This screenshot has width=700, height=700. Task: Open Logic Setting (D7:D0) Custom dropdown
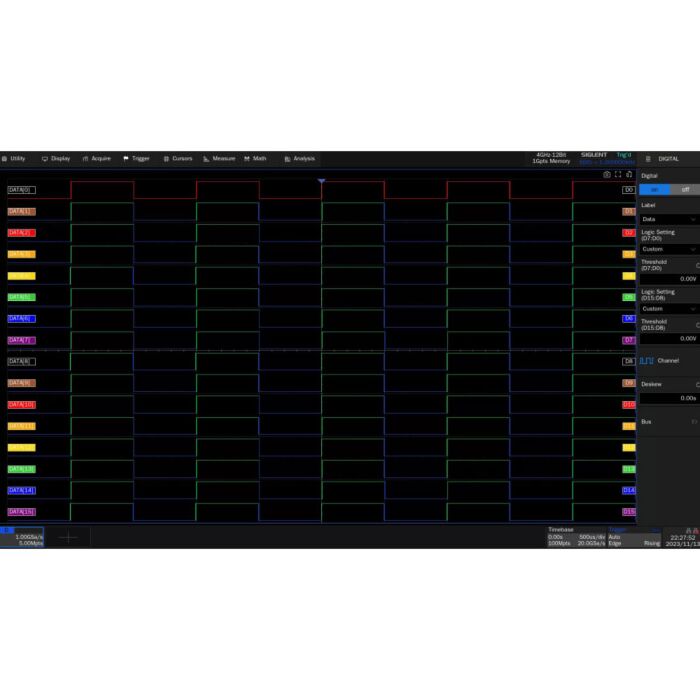668,249
